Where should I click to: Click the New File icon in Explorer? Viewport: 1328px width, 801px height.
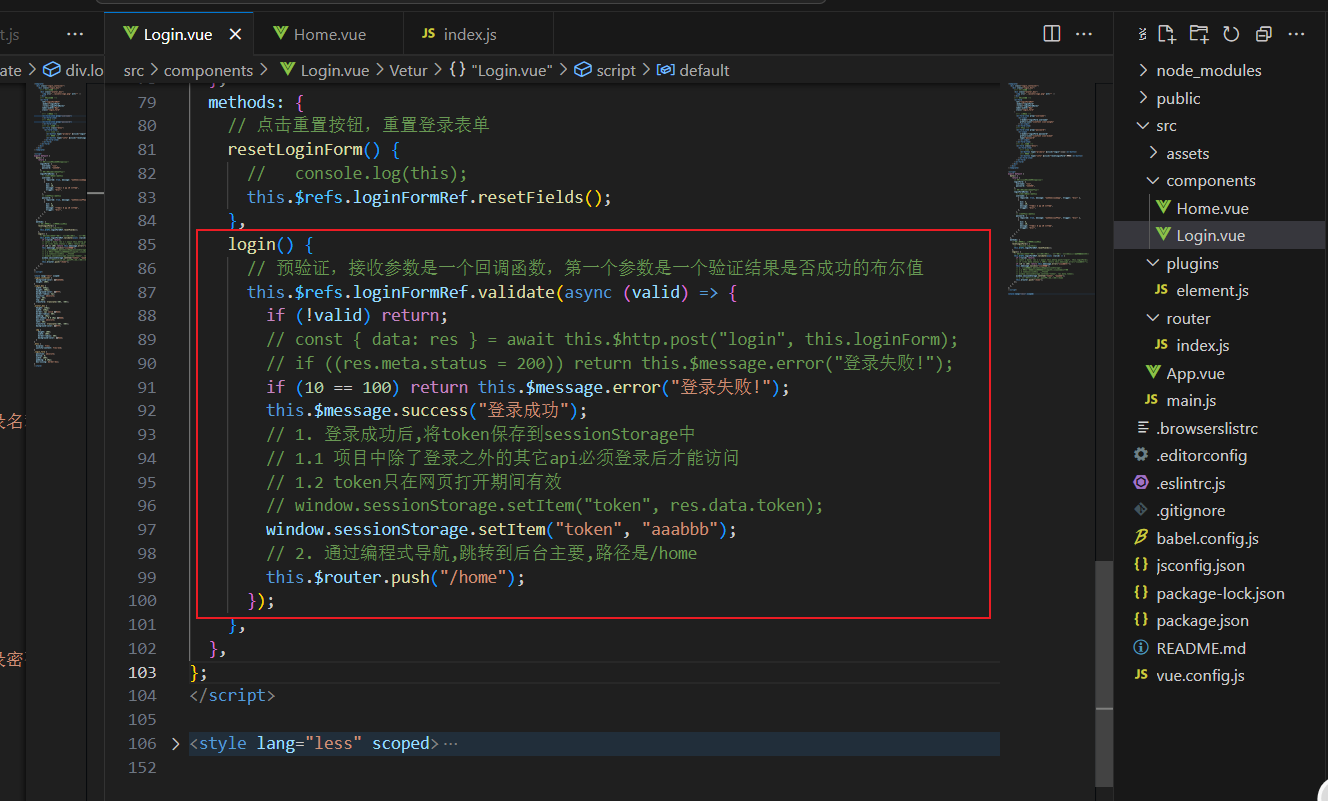[x=1167, y=34]
